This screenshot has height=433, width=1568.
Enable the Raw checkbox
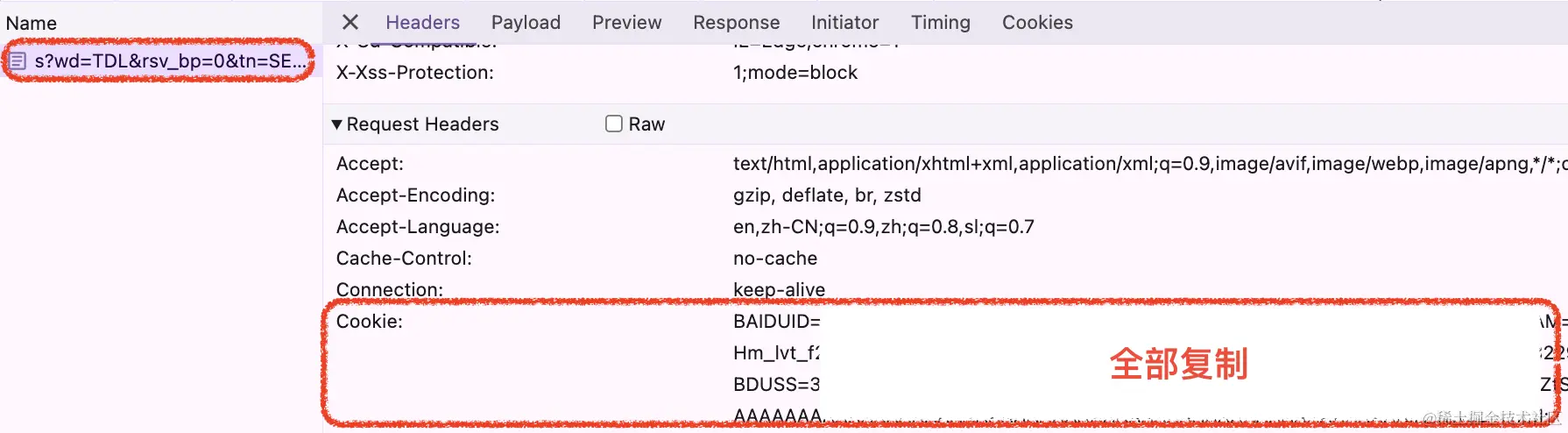tap(614, 124)
